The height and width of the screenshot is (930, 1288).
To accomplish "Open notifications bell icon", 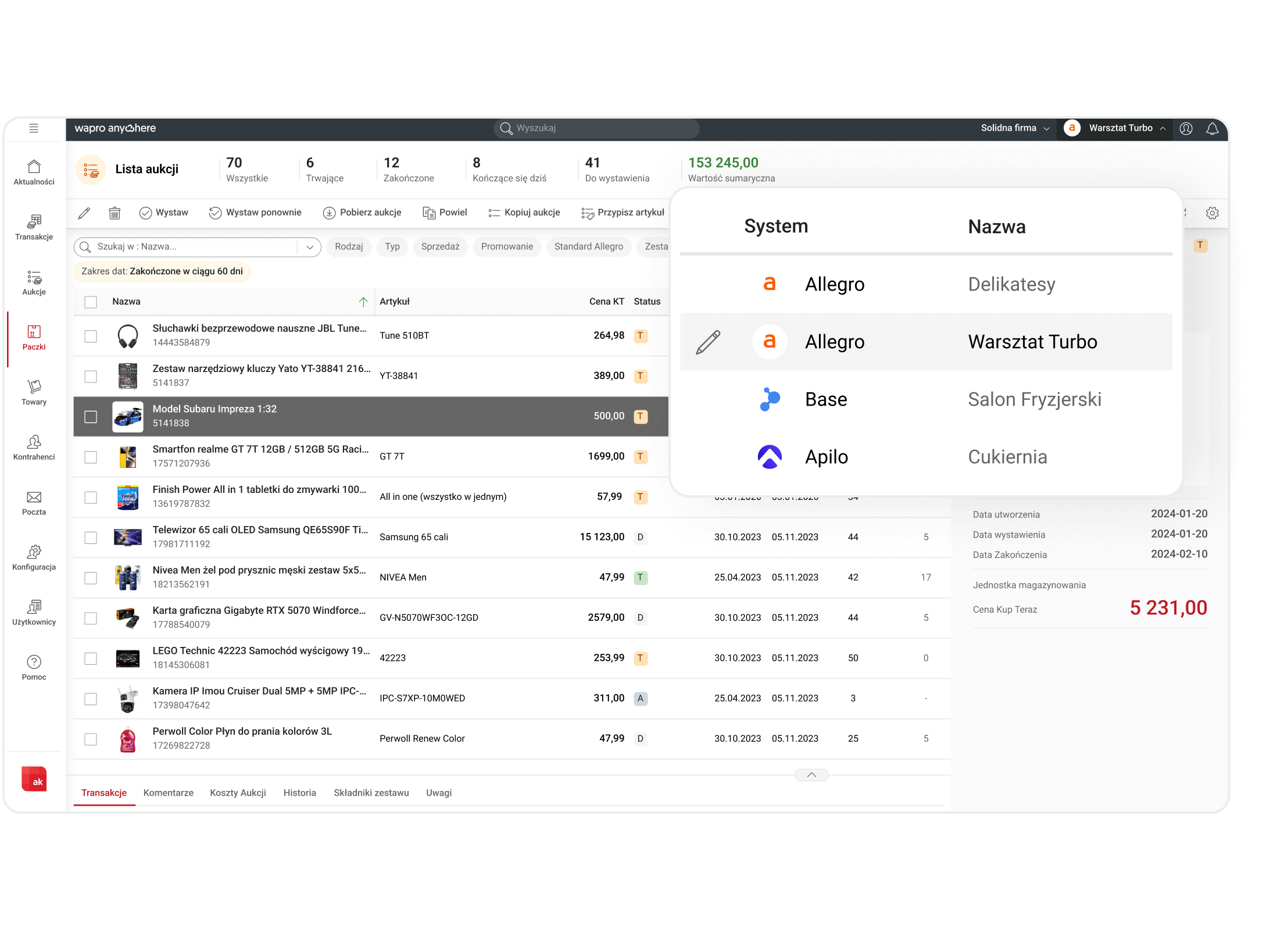I will (1212, 128).
